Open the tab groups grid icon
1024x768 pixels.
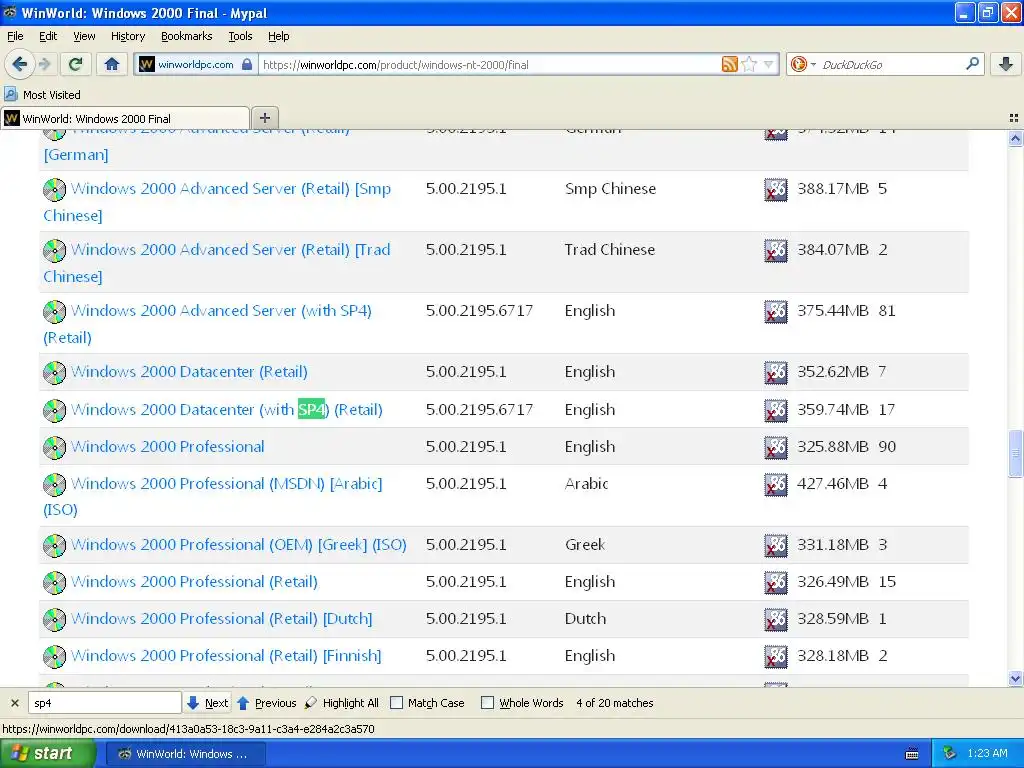pyautogui.click(x=1014, y=118)
